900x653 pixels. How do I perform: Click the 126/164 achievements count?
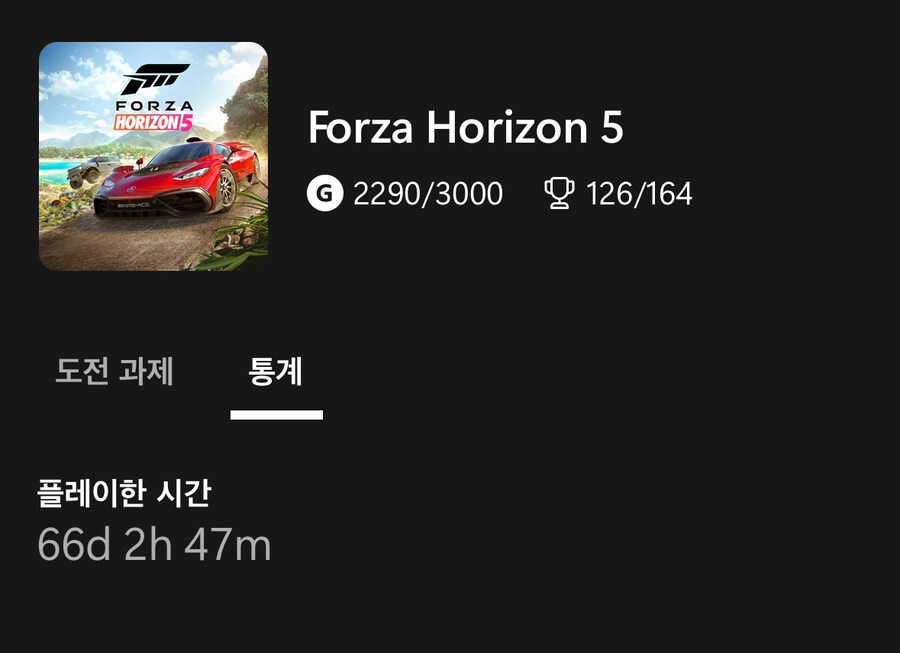pos(639,194)
